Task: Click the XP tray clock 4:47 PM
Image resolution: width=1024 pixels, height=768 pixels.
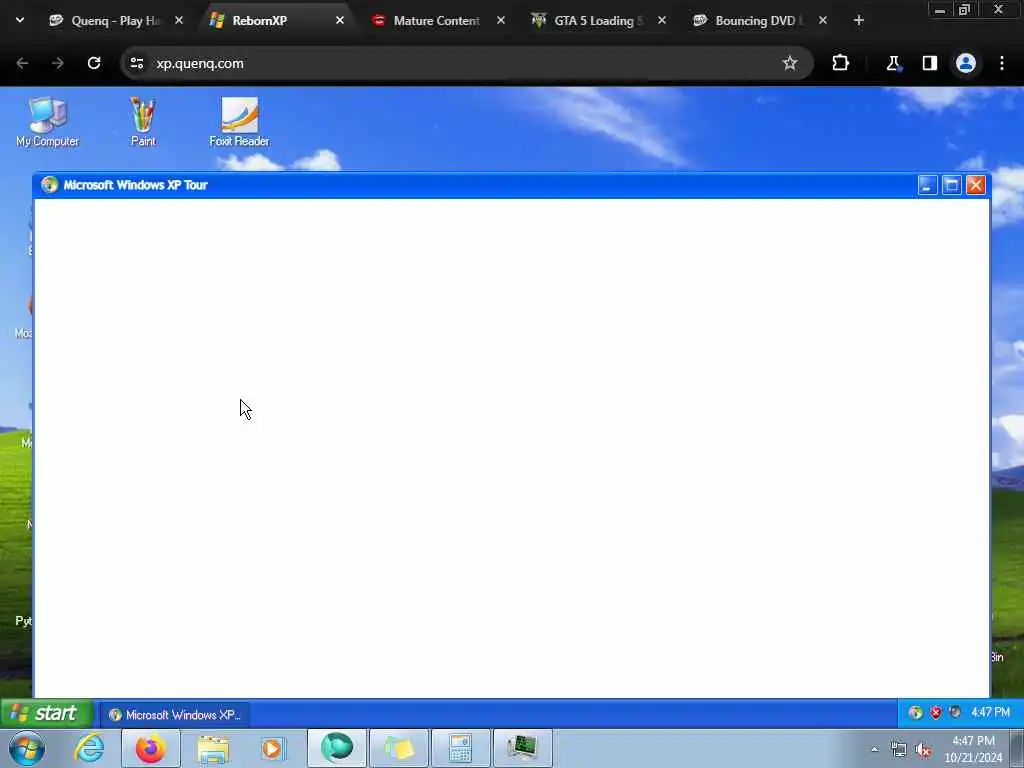Action: click(990, 712)
